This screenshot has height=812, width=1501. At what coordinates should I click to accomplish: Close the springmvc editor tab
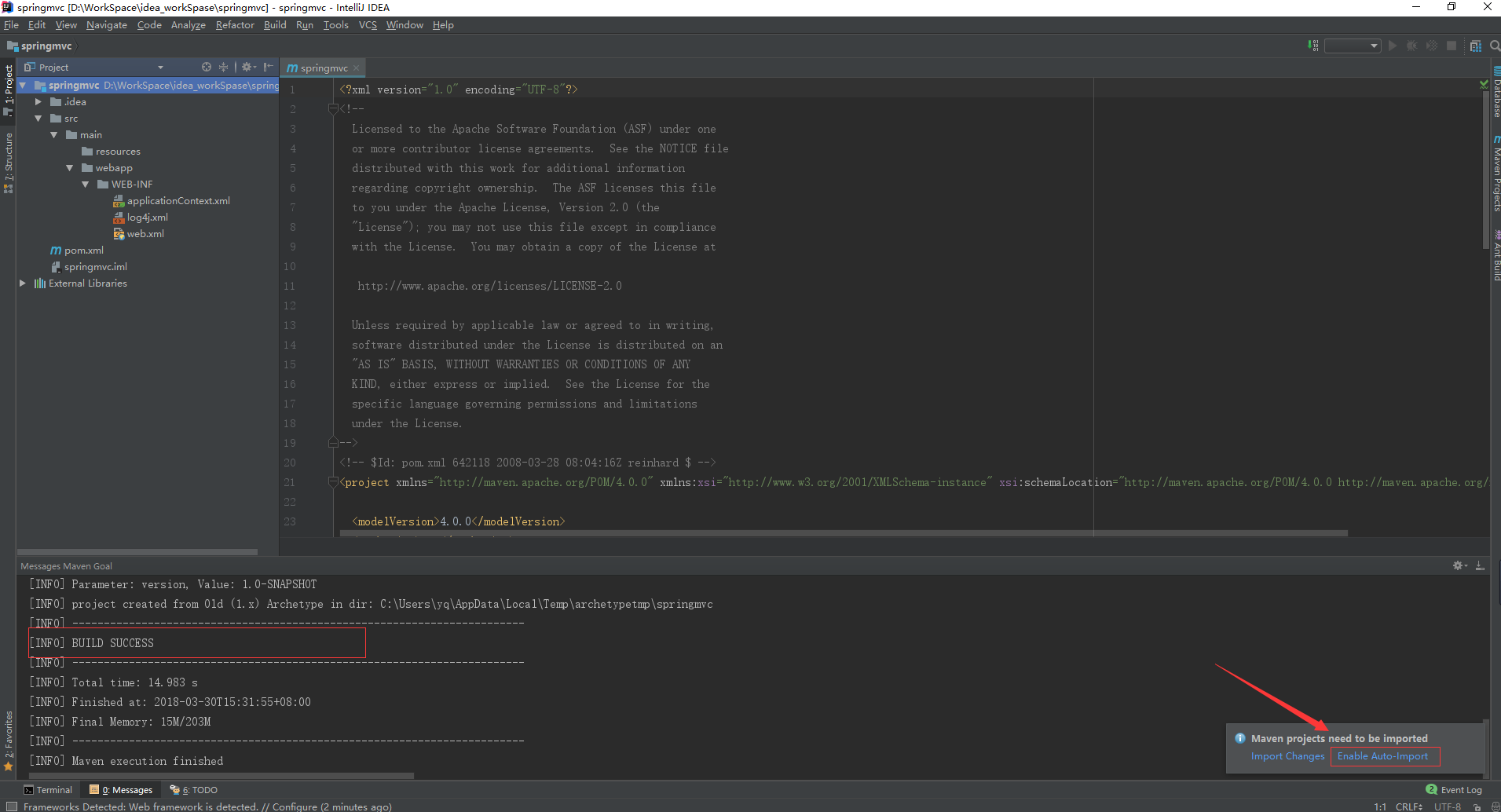[356, 68]
